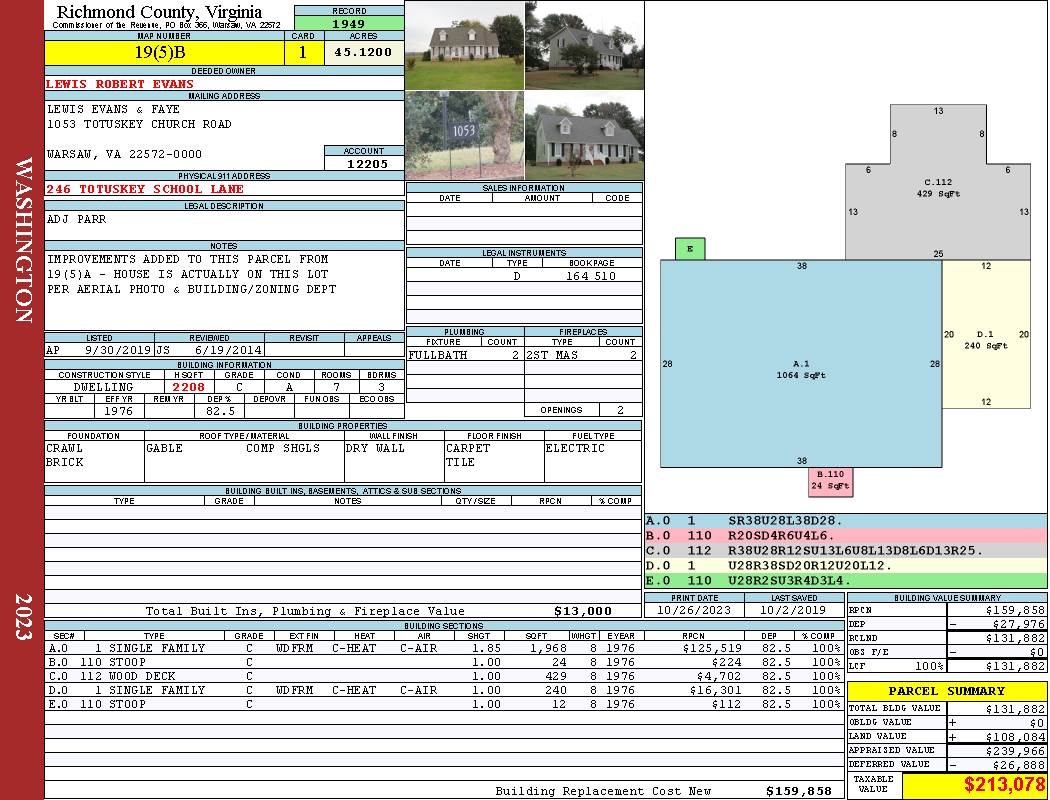Open the mailbox 1053 photo thumbnail
1050x800 pixels.
[464, 136]
